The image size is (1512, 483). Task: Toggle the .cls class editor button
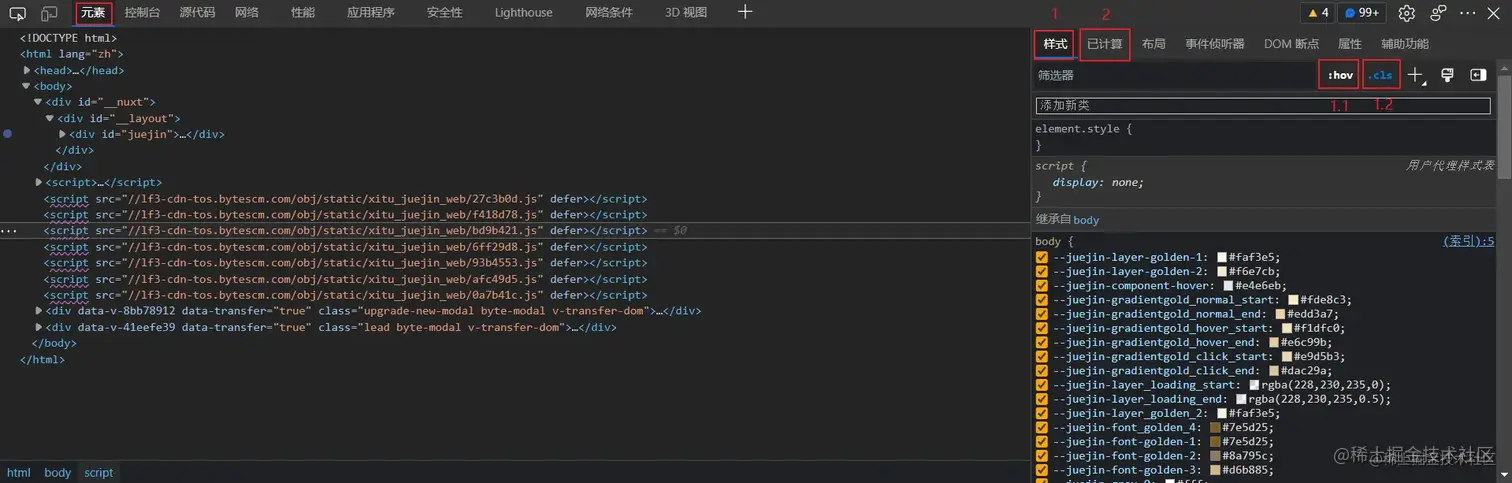(1381, 75)
